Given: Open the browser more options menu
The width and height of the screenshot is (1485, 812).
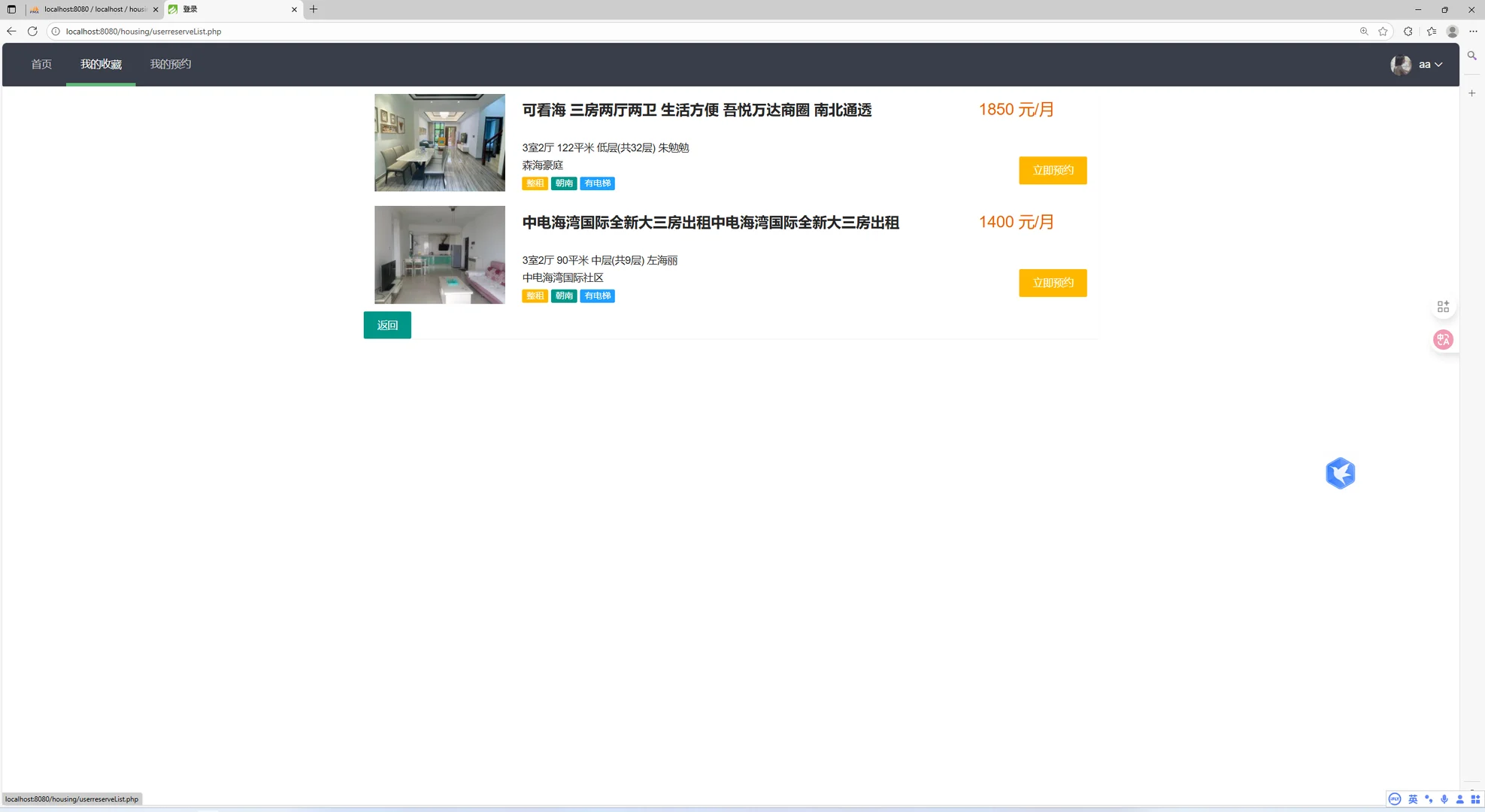Looking at the screenshot, I should click(1472, 32).
